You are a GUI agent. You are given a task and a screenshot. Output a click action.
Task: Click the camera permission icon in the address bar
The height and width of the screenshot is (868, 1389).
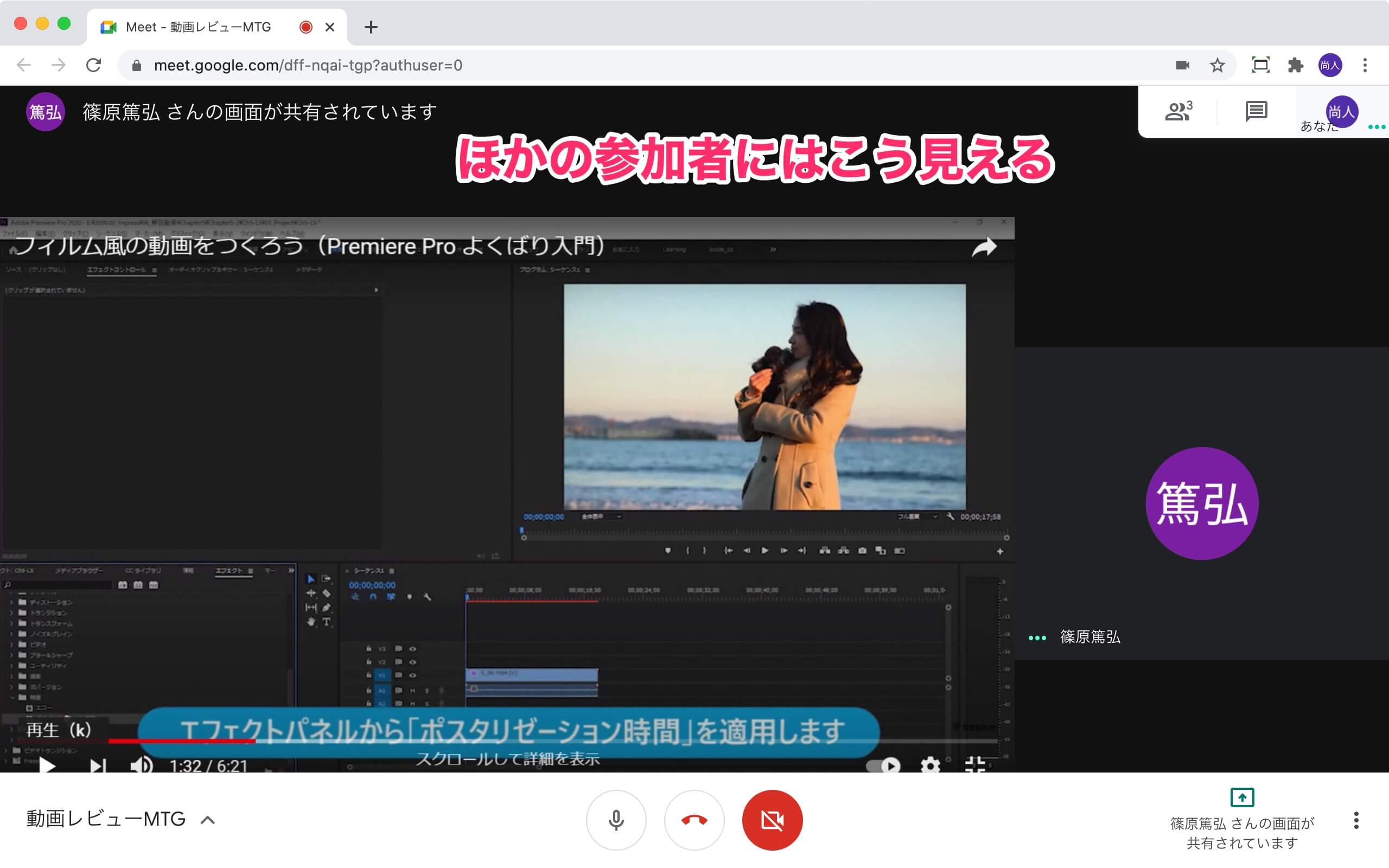point(1182,66)
